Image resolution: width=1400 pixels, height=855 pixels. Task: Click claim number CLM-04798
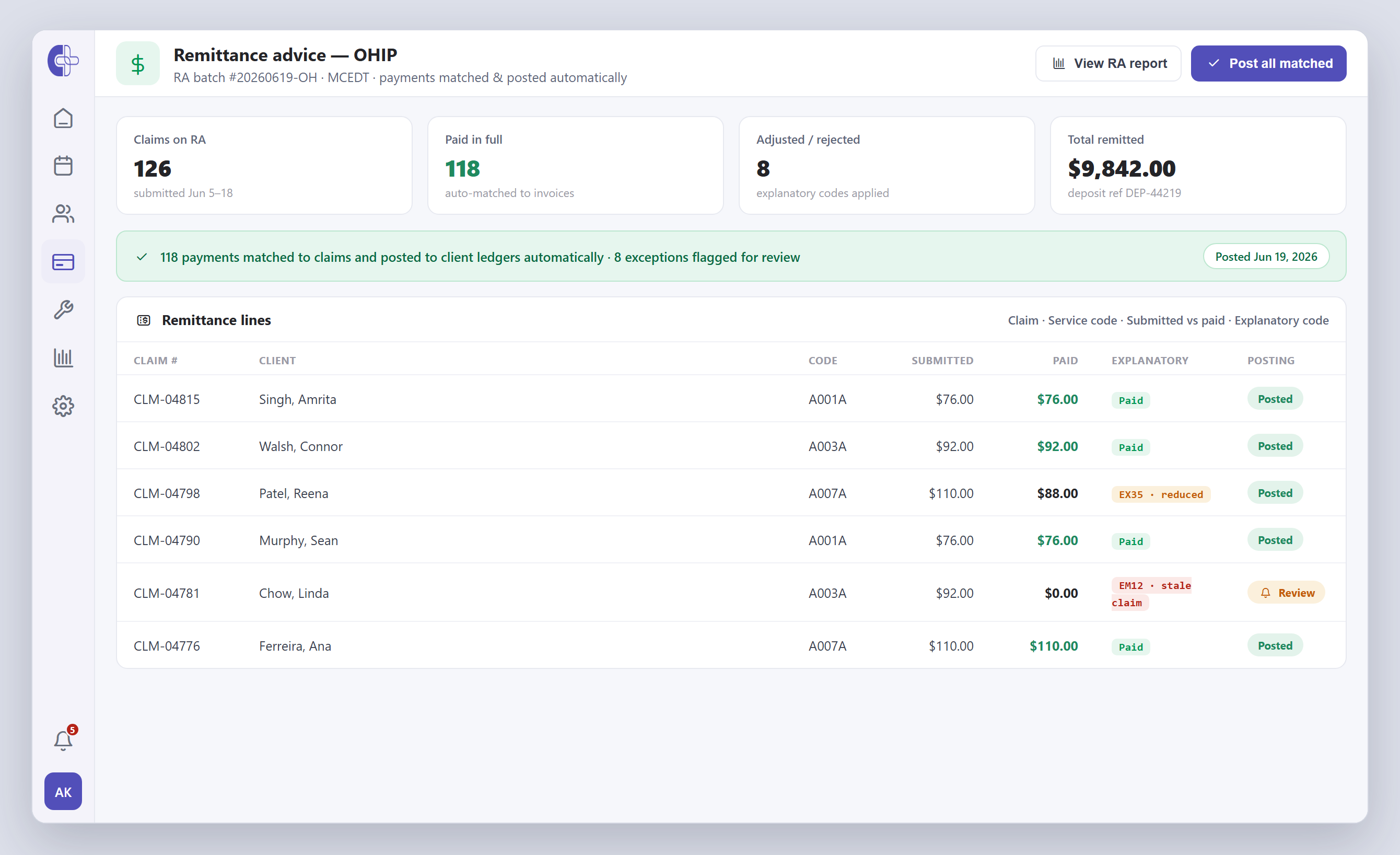[x=167, y=493]
